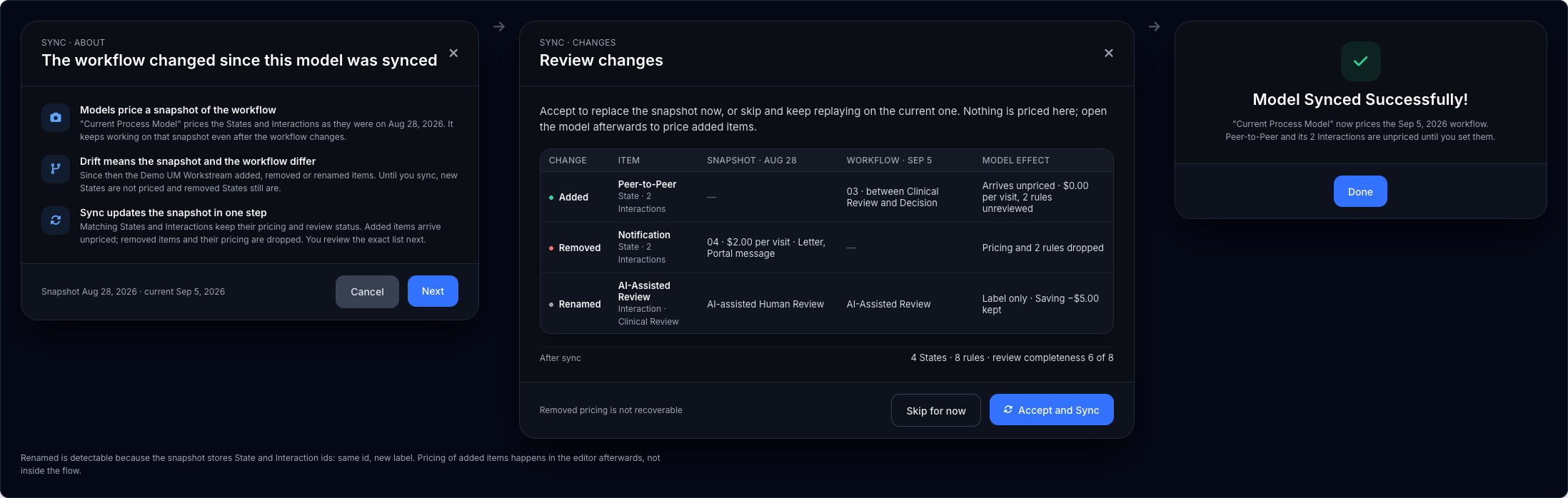Click the CHANGE column header
Viewport: 1568px width, 498px height.
pos(568,161)
